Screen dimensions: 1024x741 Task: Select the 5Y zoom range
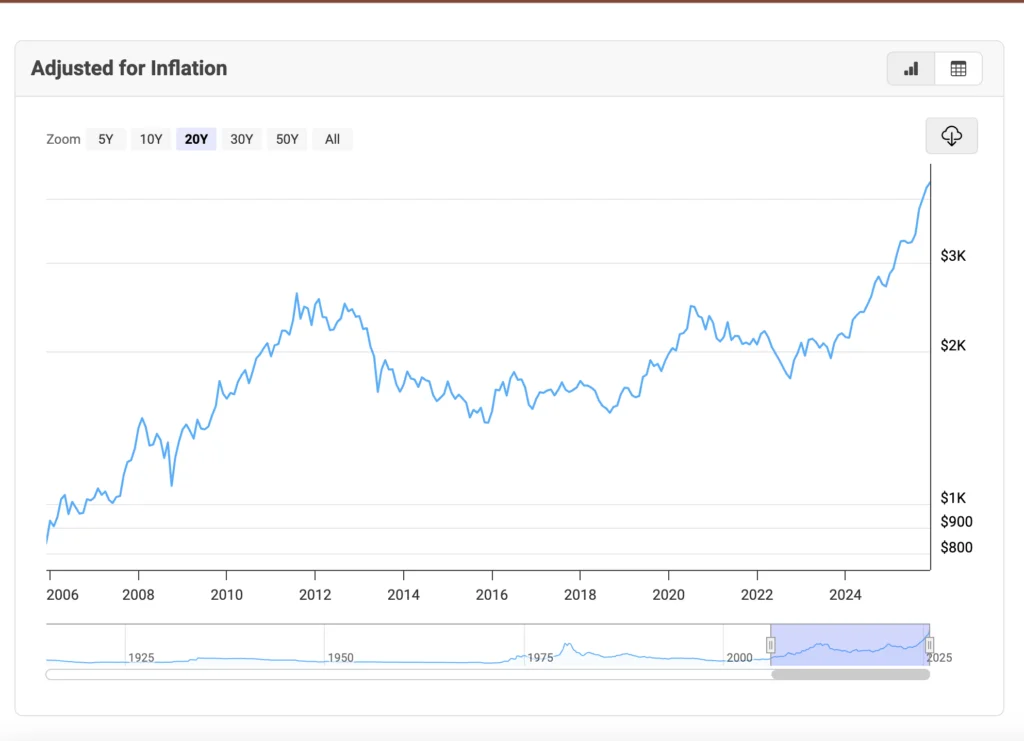pos(106,139)
